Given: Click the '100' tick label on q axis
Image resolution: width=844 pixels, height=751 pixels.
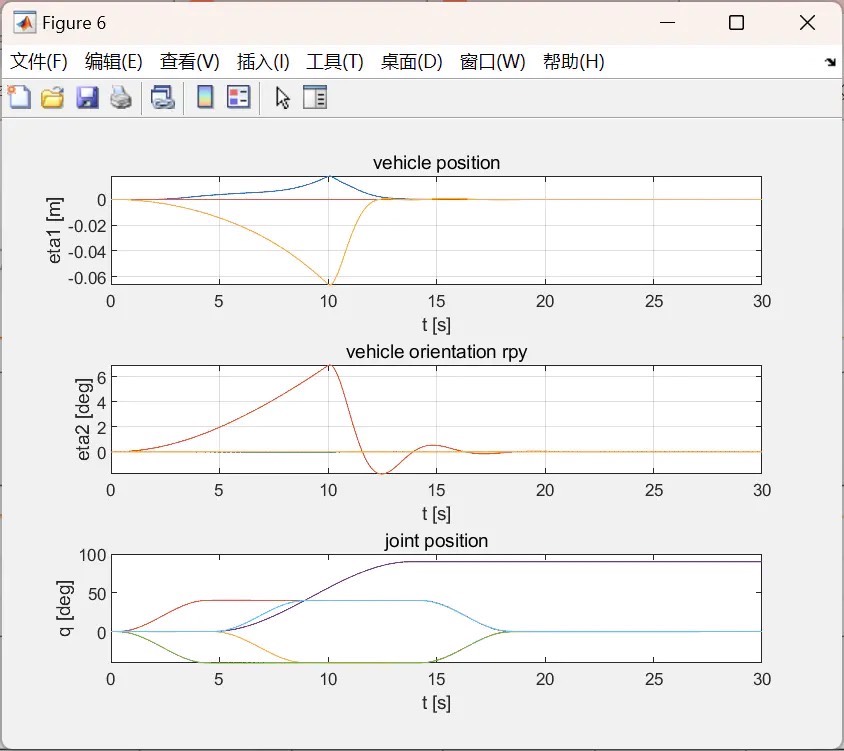Looking at the screenshot, I should click(x=93, y=555).
